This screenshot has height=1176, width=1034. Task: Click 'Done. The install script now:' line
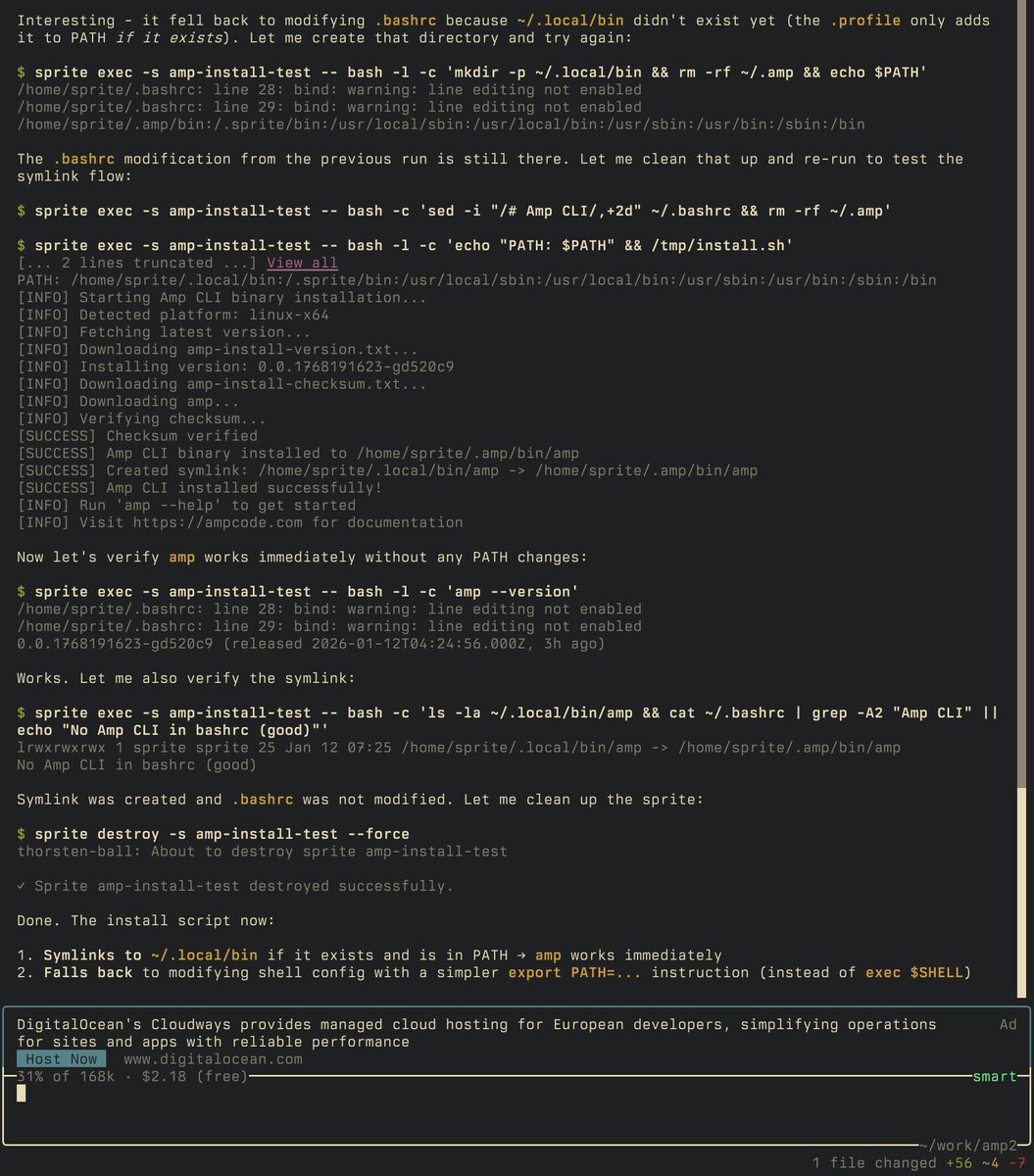(x=146, y=921)
